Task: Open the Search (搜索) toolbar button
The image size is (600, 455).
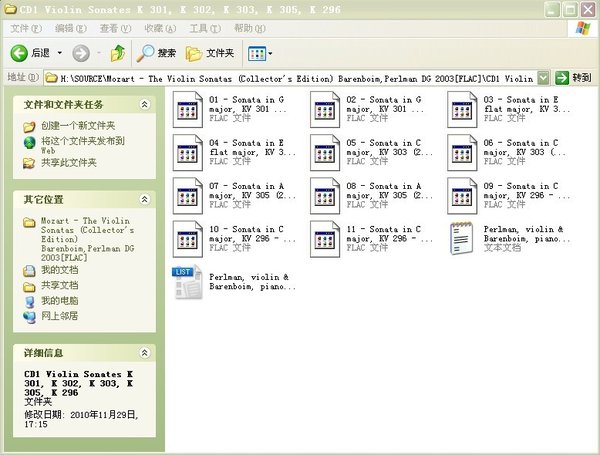Action: 156,52
